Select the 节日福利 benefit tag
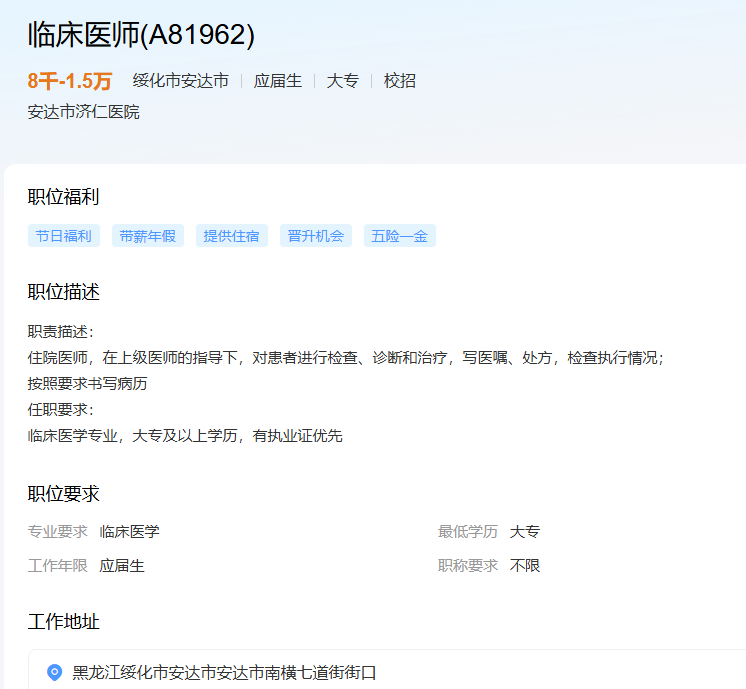The height and width of the screenshot is (689, 746). pos(64,236)
